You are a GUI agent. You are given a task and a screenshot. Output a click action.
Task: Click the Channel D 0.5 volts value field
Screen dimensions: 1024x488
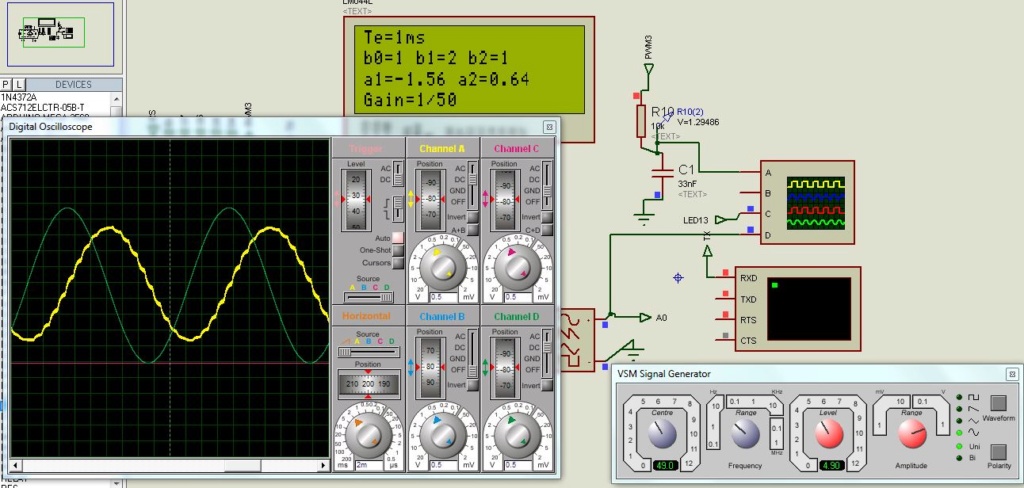click(518, 465)
